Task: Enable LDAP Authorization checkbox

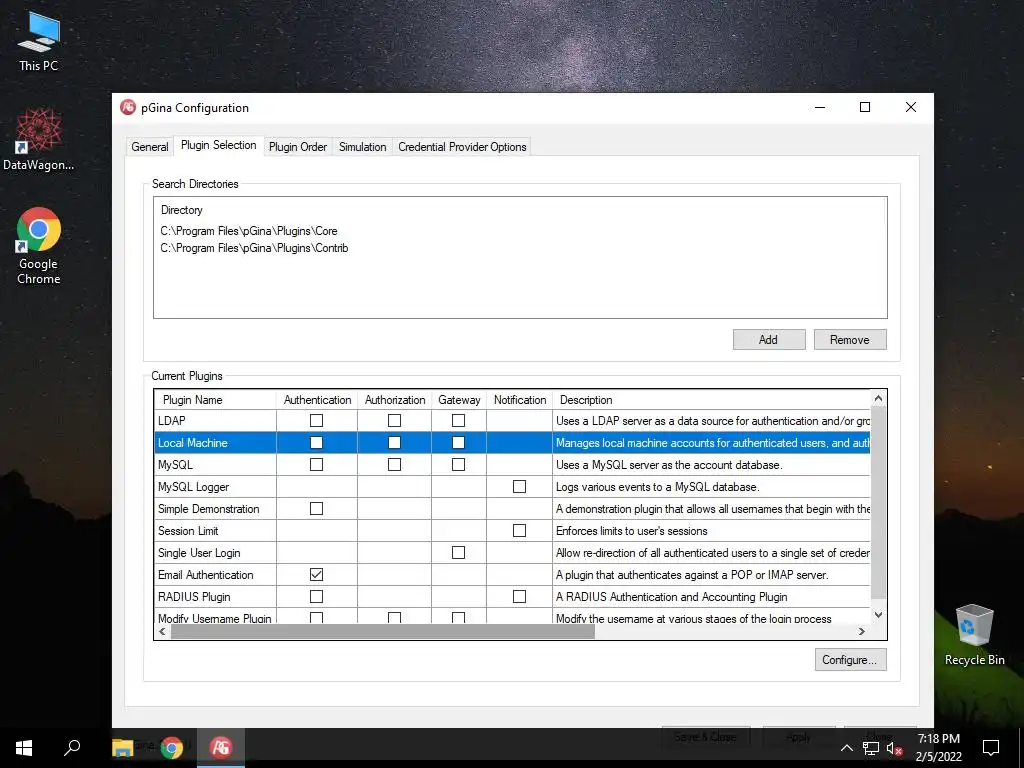Action: 394,421
